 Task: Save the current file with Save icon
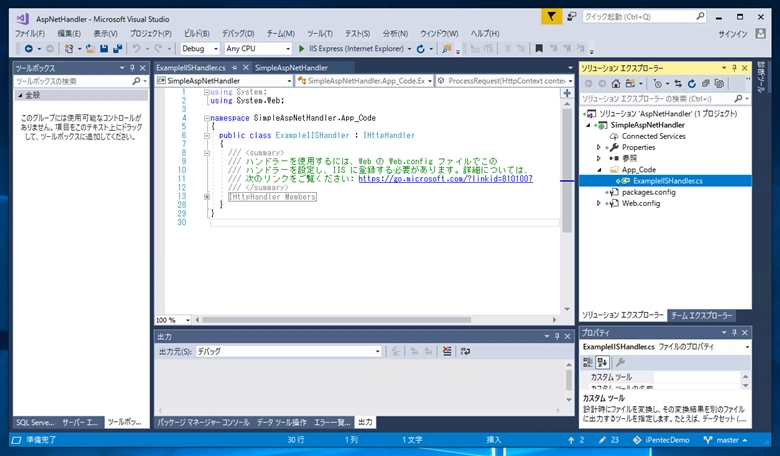pos(104,49)
